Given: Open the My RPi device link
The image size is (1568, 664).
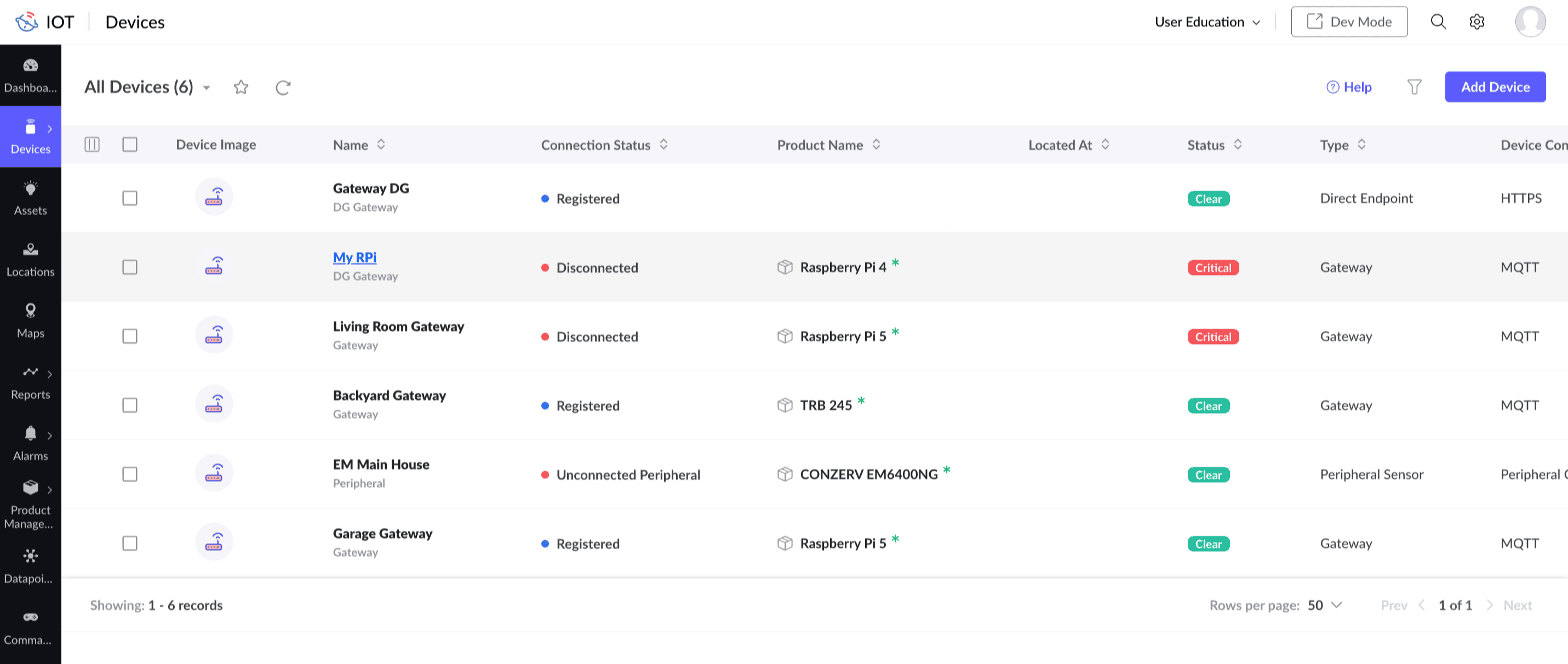Looking at the screenshot, I should pos(354,257).
